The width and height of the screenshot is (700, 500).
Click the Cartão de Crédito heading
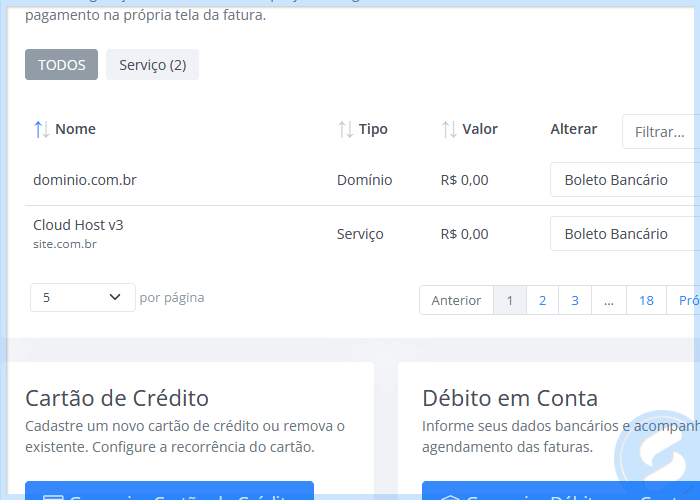(x=117, y=398)
